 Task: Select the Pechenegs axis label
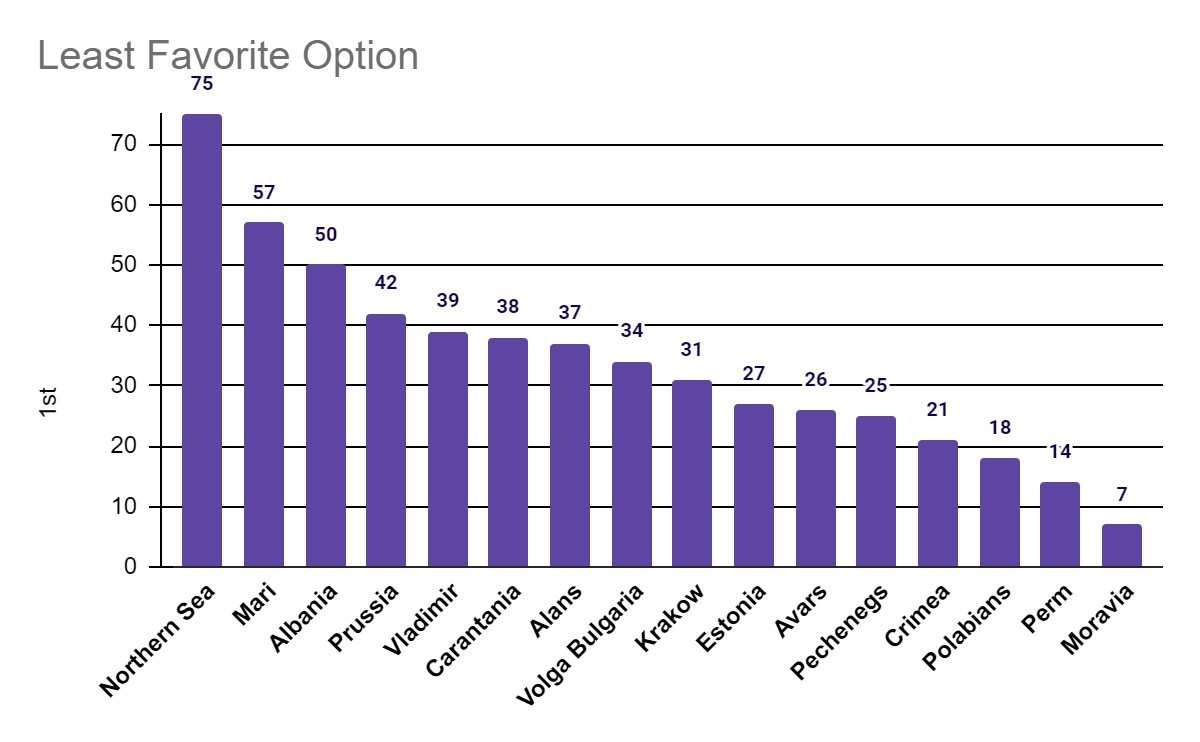[x=842, y=632]
